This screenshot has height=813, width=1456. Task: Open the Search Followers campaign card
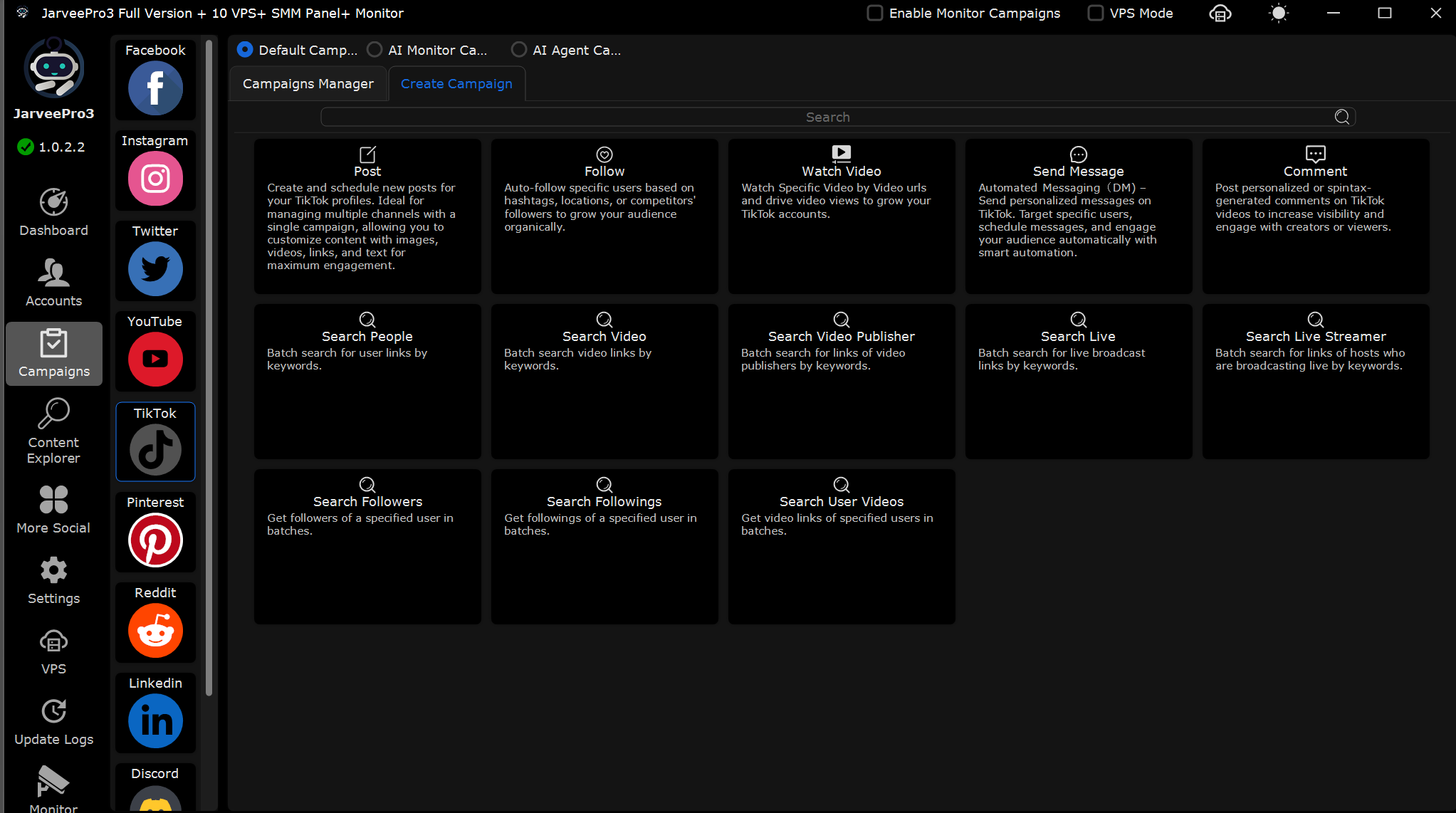(x=367, y=546)
